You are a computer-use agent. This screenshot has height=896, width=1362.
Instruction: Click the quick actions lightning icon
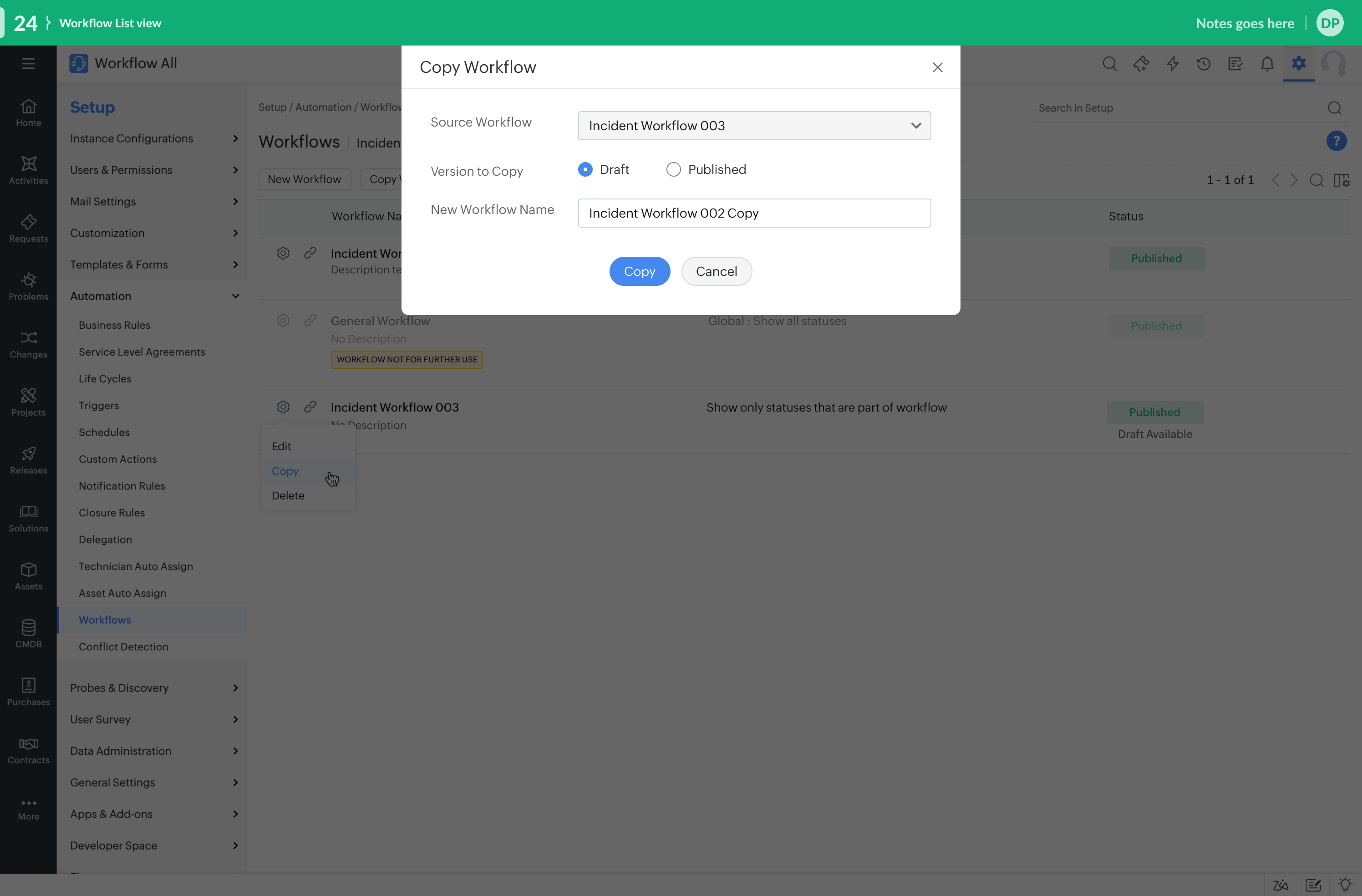point(1173,64)
